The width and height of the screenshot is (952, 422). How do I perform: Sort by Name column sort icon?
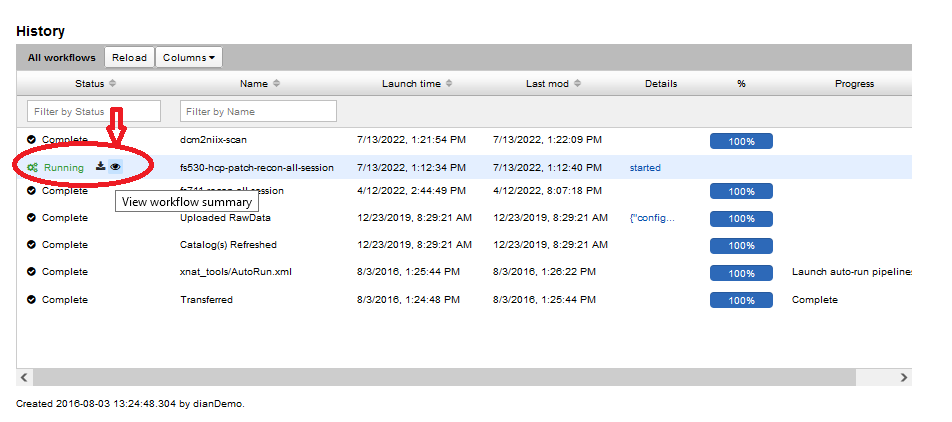click(x=276, y=84)
